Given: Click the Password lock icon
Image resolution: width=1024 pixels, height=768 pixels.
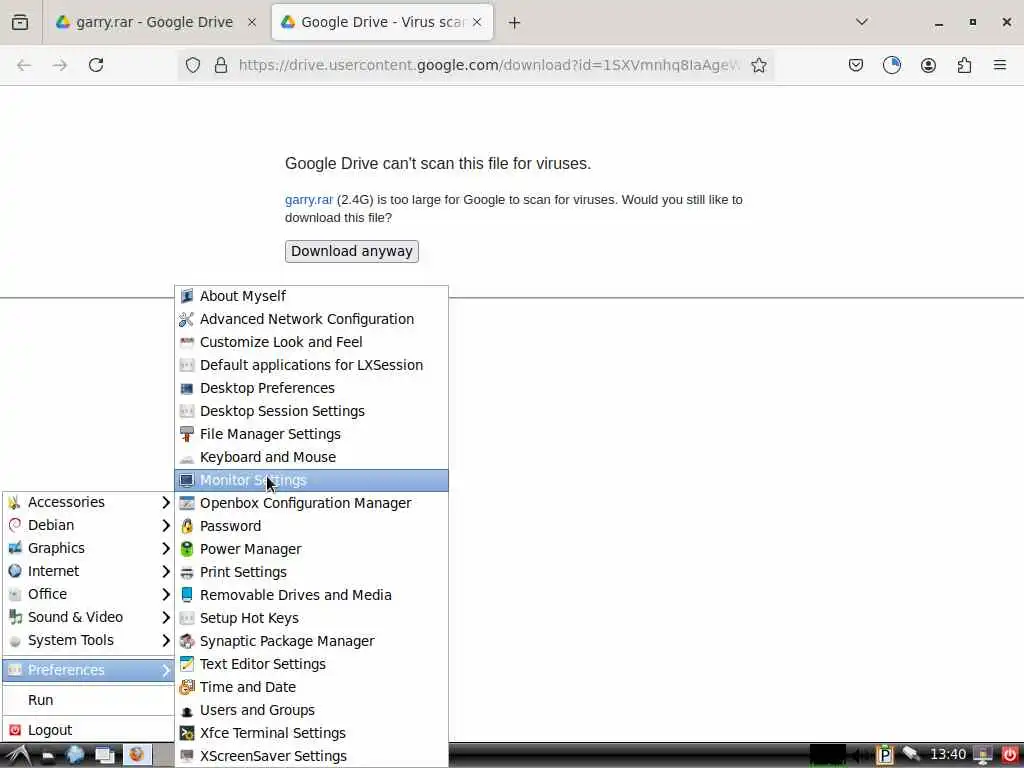Looking at the screenshot, I should click(187, 526).
